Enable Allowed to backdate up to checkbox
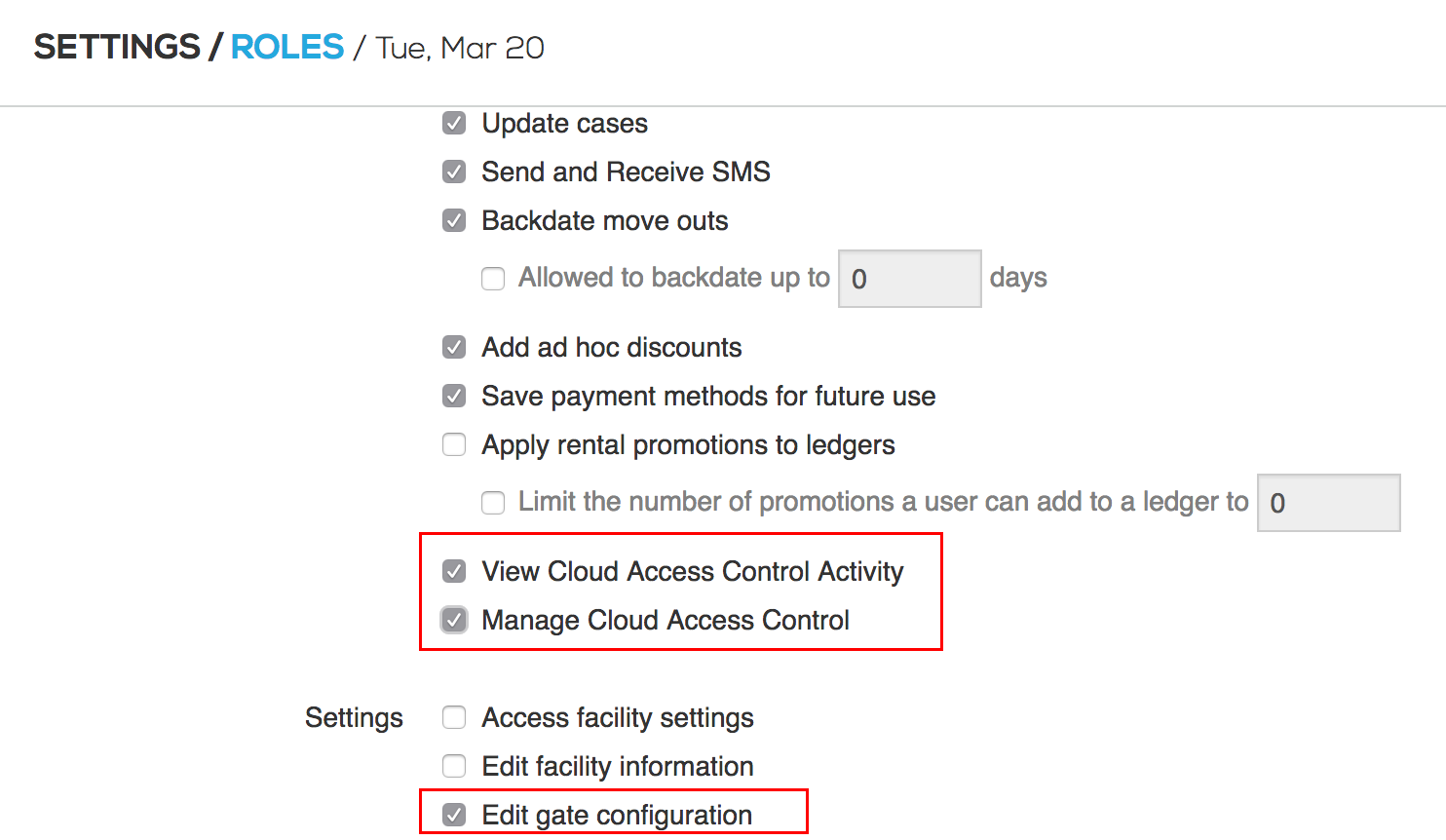The height and width of the screenshot is (840, 1446). click(x=493, y=279)
